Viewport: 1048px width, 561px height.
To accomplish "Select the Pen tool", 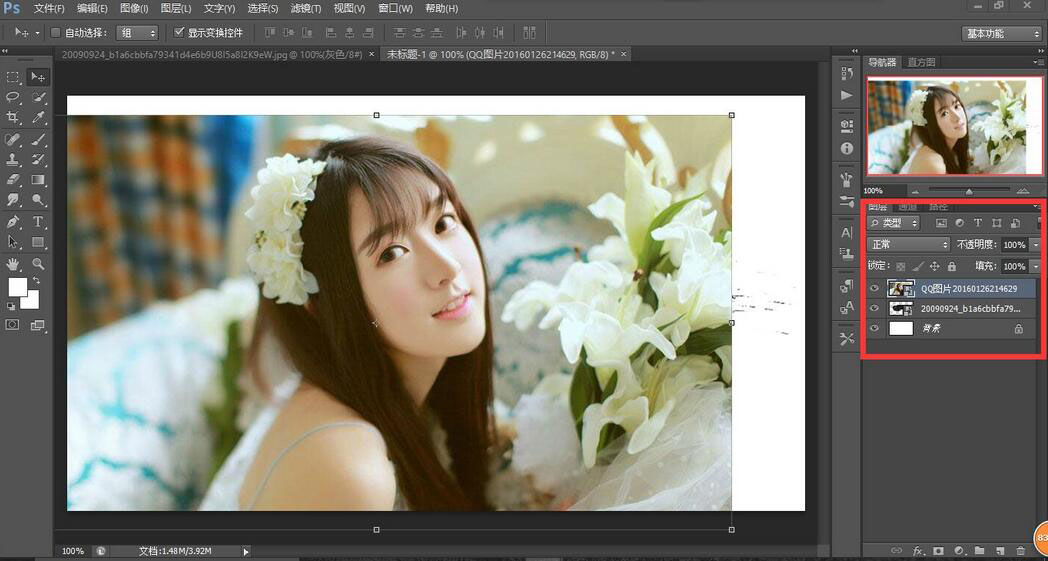I will coord(13,221).
